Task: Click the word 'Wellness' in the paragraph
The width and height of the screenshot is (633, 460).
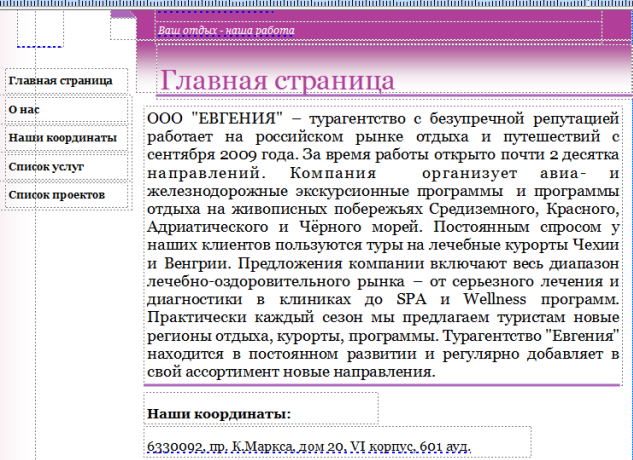Action: (x=495, y=299)
